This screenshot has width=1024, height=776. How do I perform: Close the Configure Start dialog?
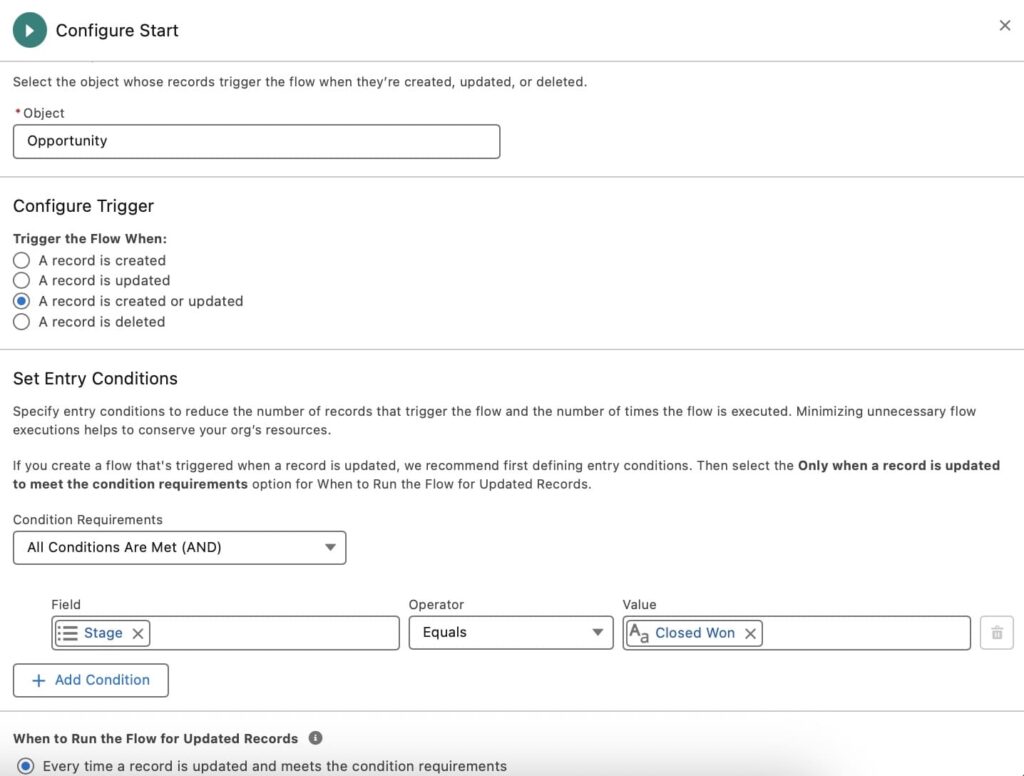[1004, 25]
